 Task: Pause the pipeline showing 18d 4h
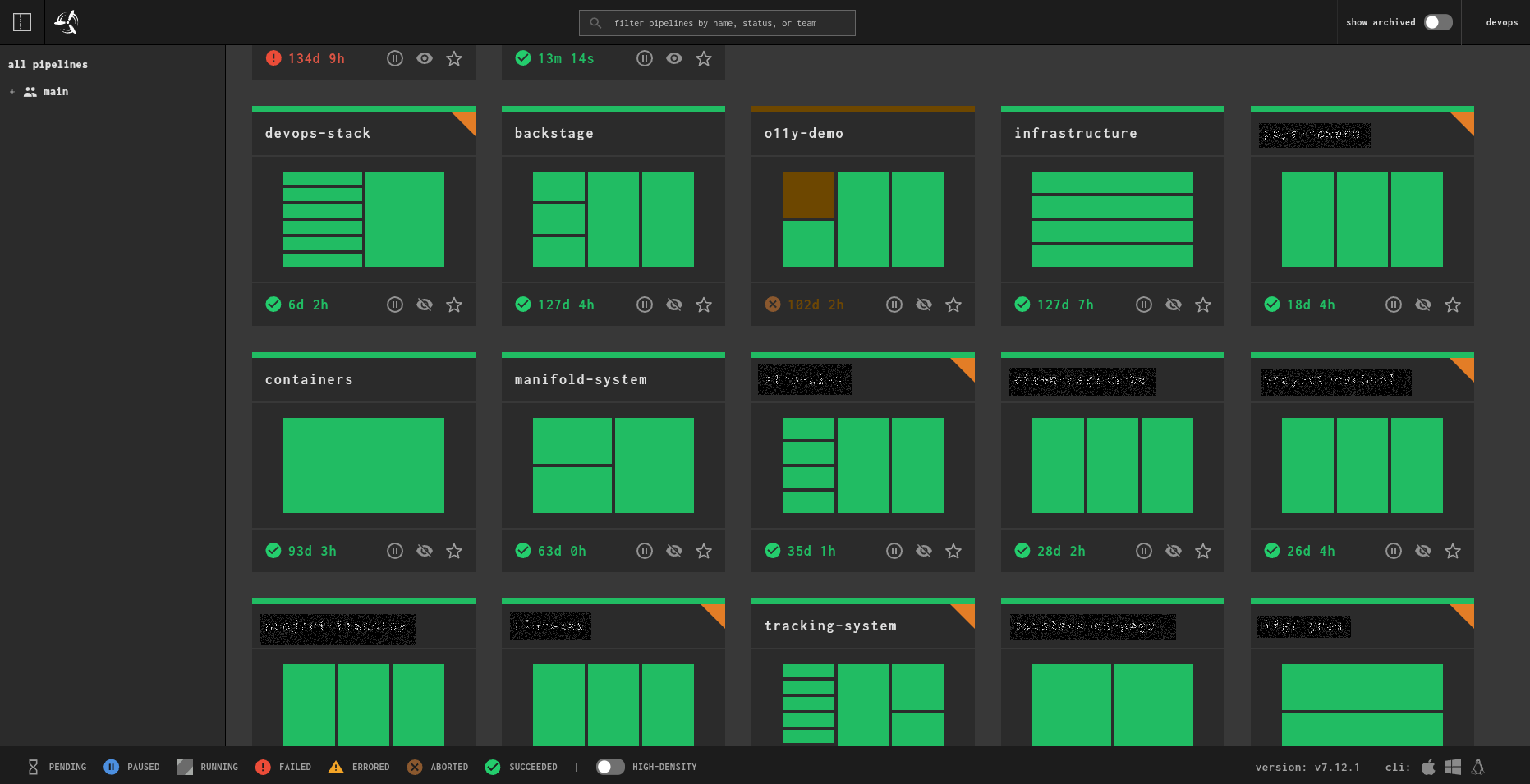coord(1394,305)
